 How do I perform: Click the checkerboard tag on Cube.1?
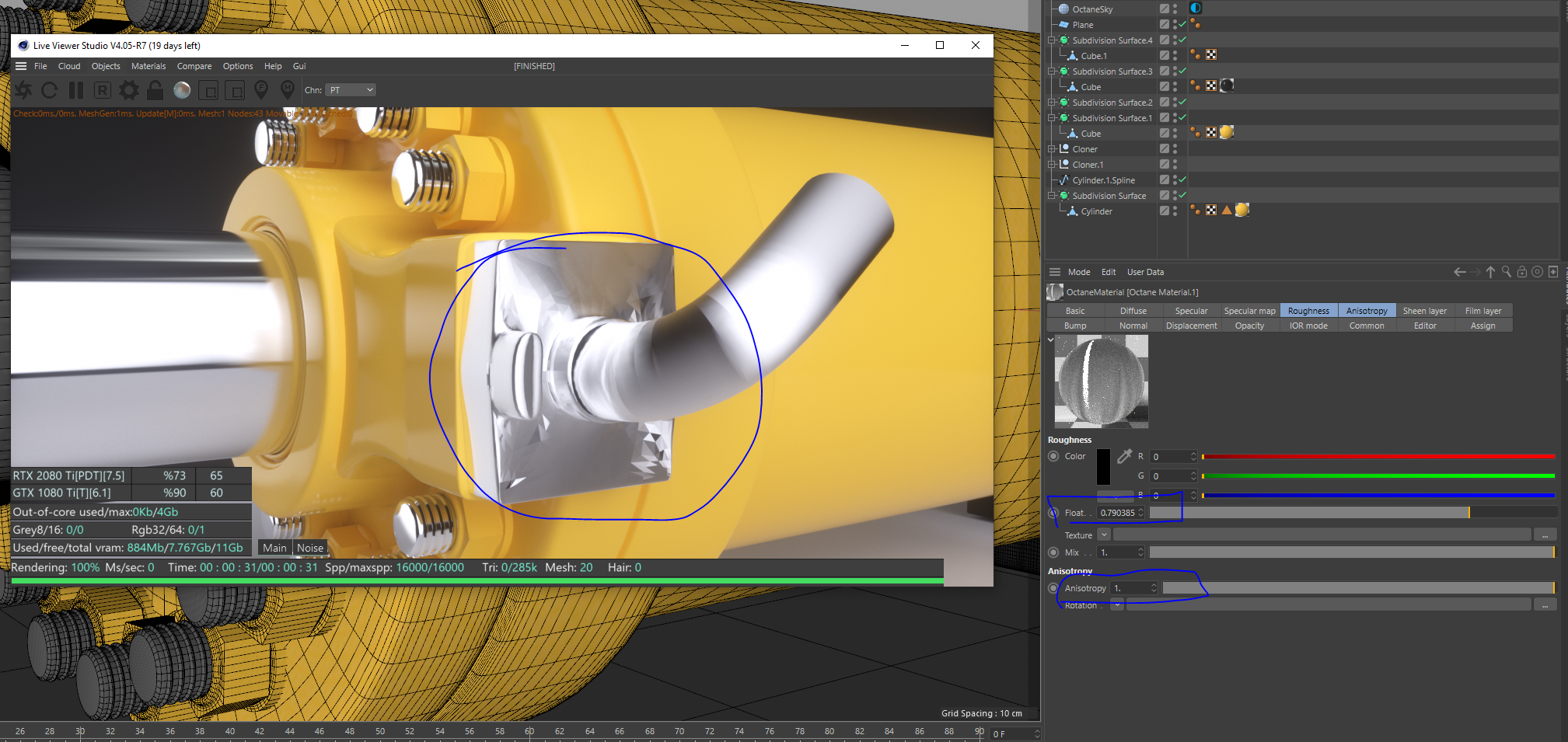click(x=1211, y=55)
